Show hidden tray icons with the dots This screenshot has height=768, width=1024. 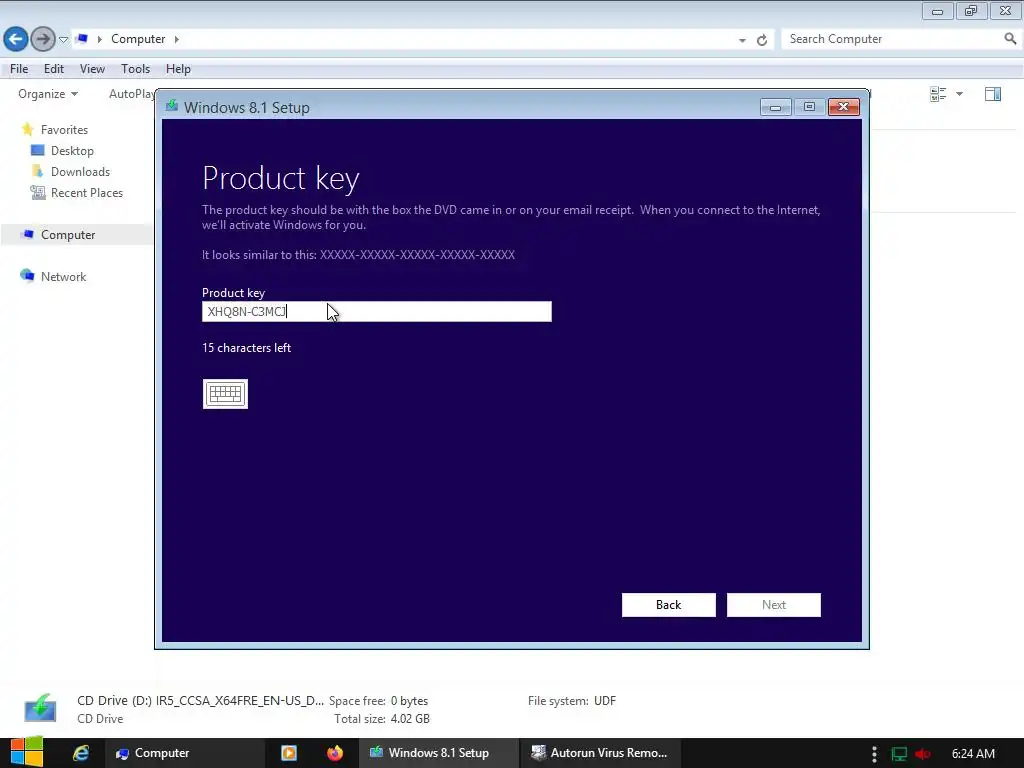pyautogui.click(x=874, y=754)
